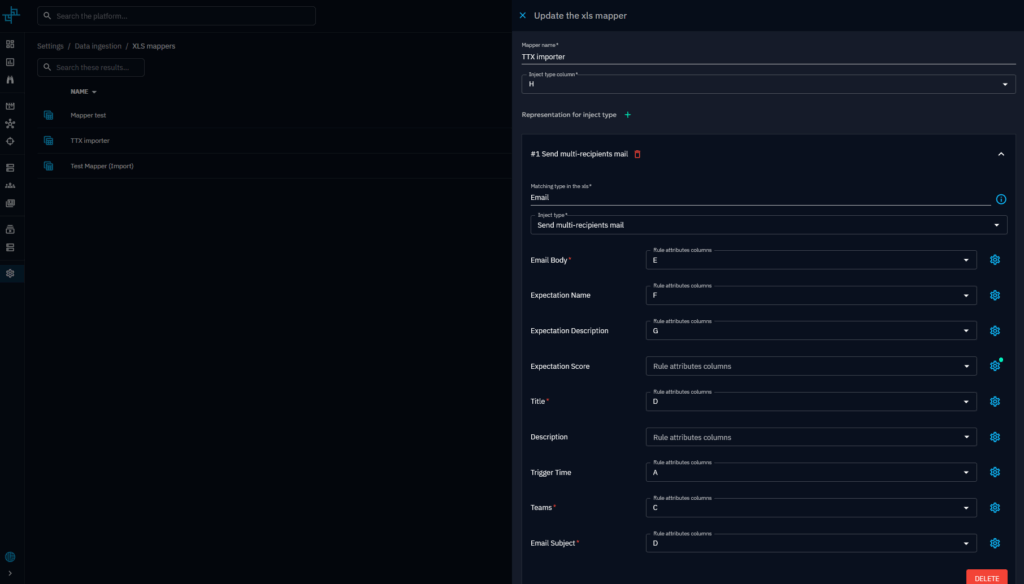This screenshot has height=584, width=1024.
Task: Click the gear icon beside Email Body
Action: point(994,260)
